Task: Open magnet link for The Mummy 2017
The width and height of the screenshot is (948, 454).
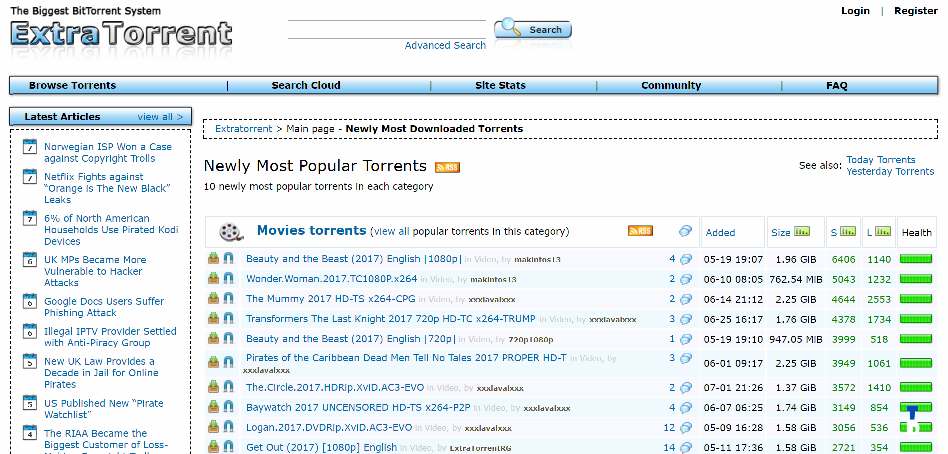Action: (228, 299)
